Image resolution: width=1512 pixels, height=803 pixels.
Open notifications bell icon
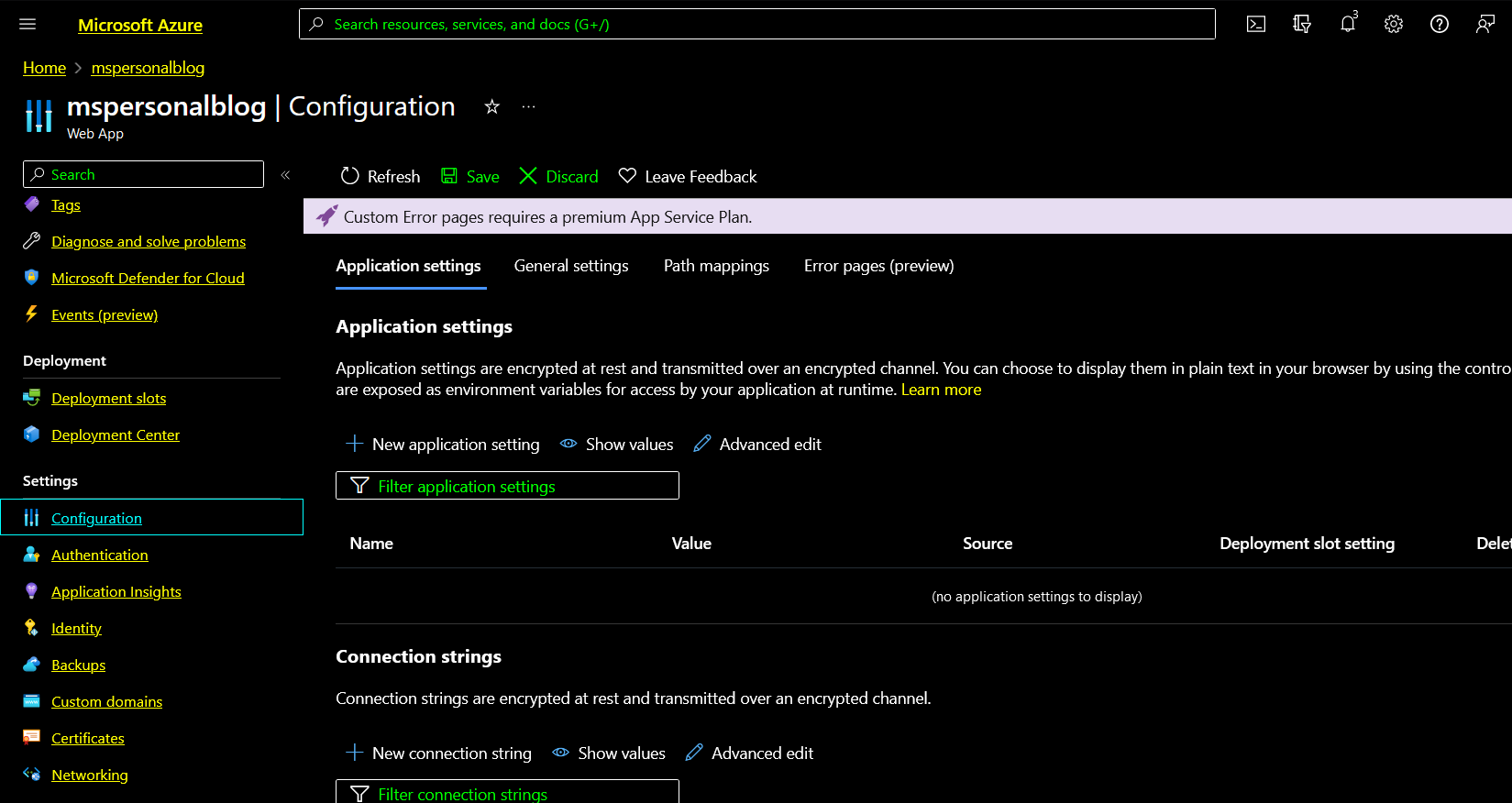click(x=1348, y=24)
